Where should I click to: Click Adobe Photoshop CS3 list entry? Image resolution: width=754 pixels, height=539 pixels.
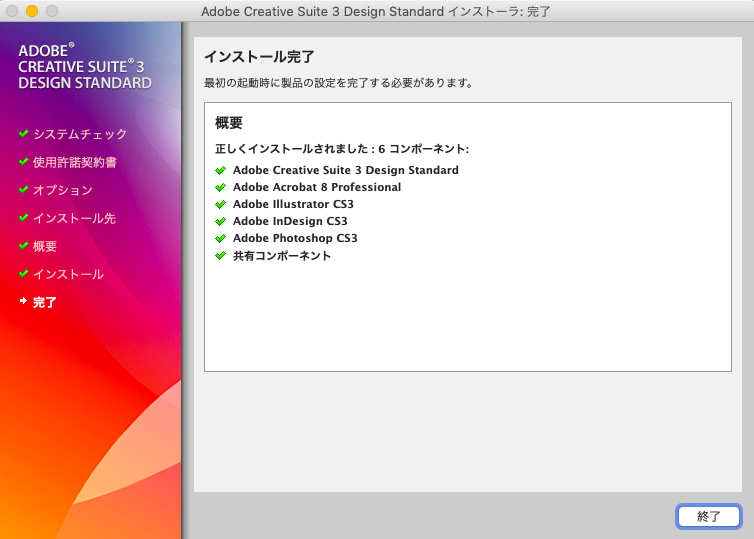[x=295, y=238]
